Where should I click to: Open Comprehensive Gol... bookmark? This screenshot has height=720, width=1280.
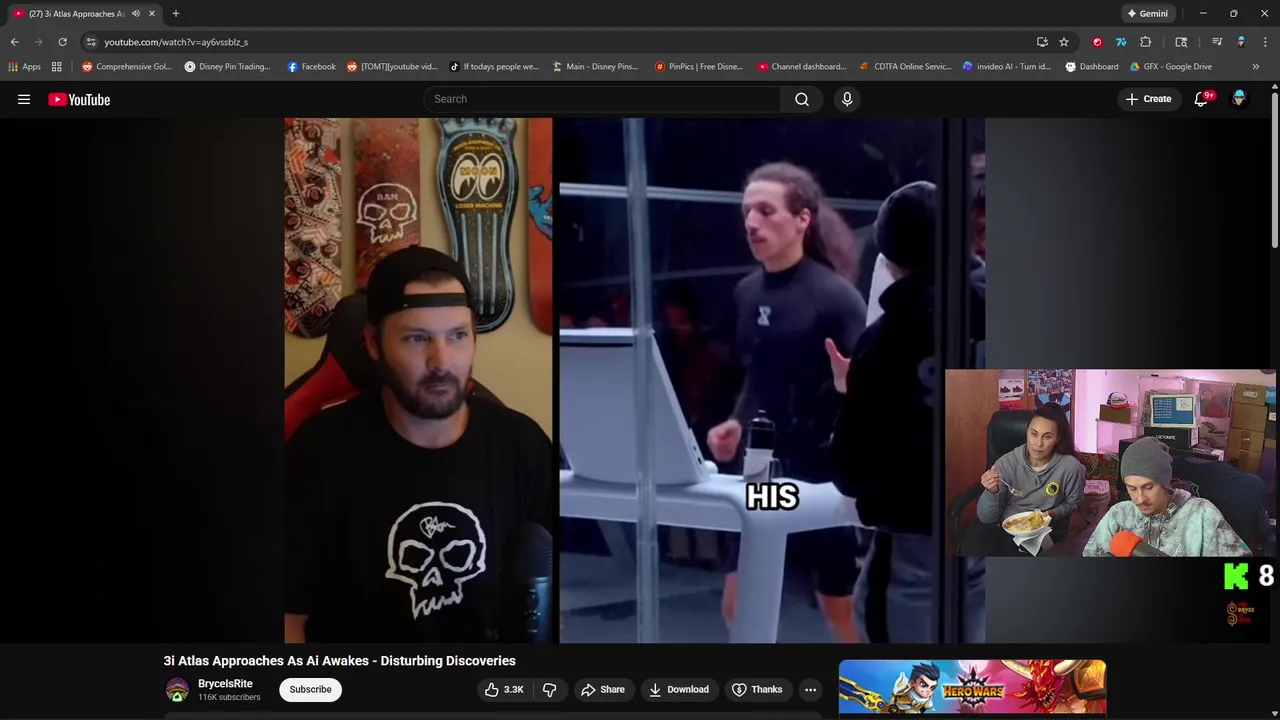127,67
